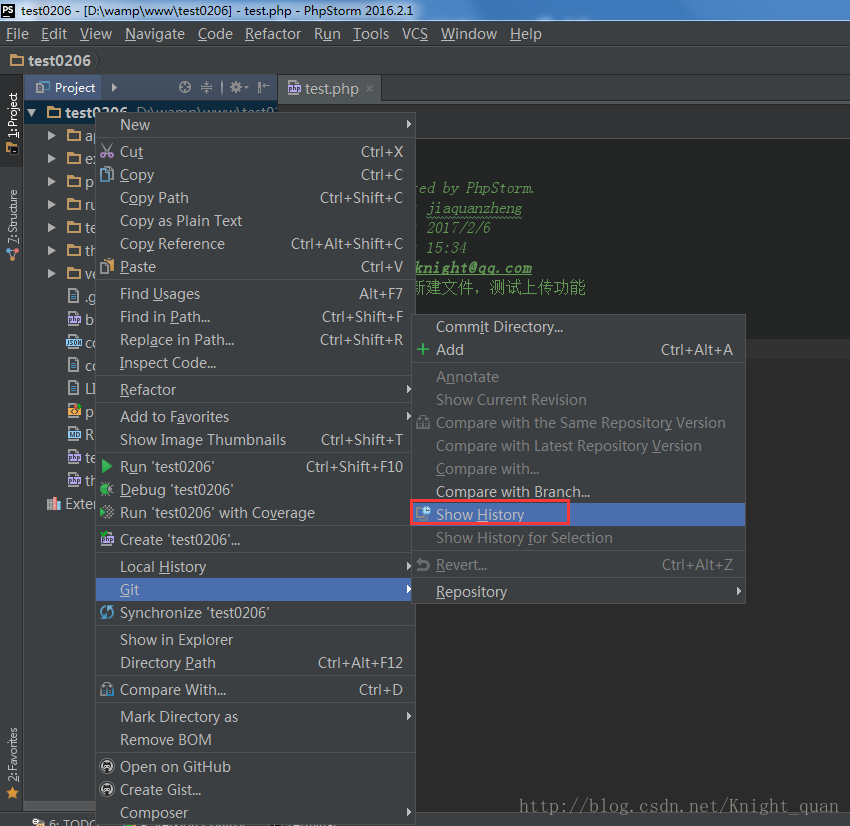Open the Tools menu

tap(371, 34)
